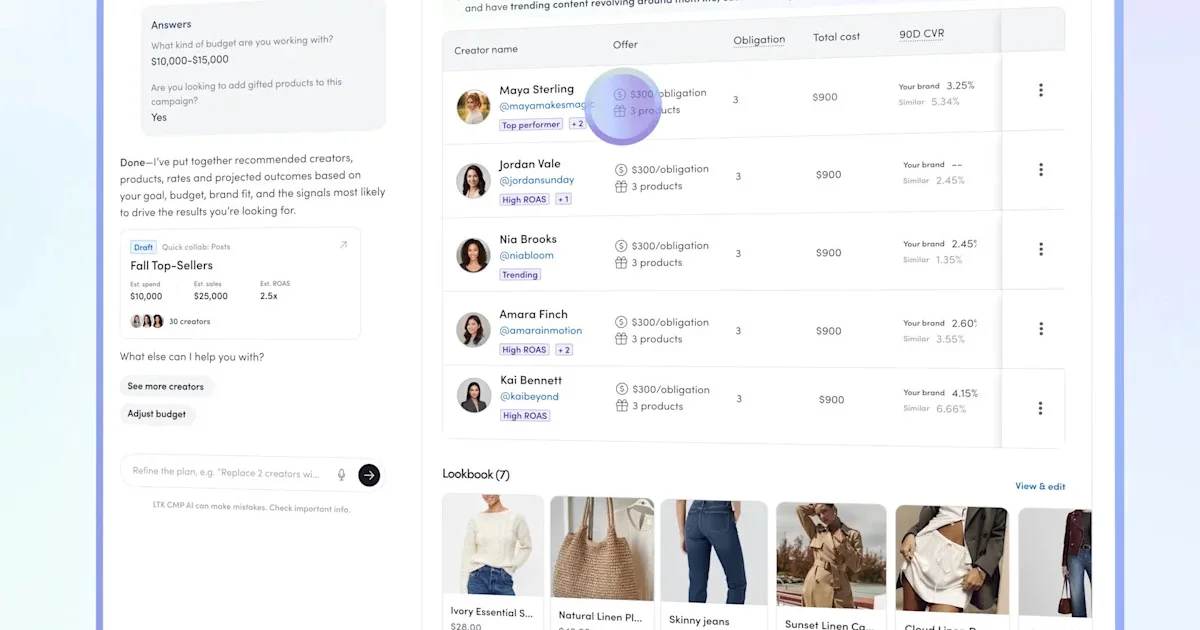Click the See more creators button

pos(166,387)
